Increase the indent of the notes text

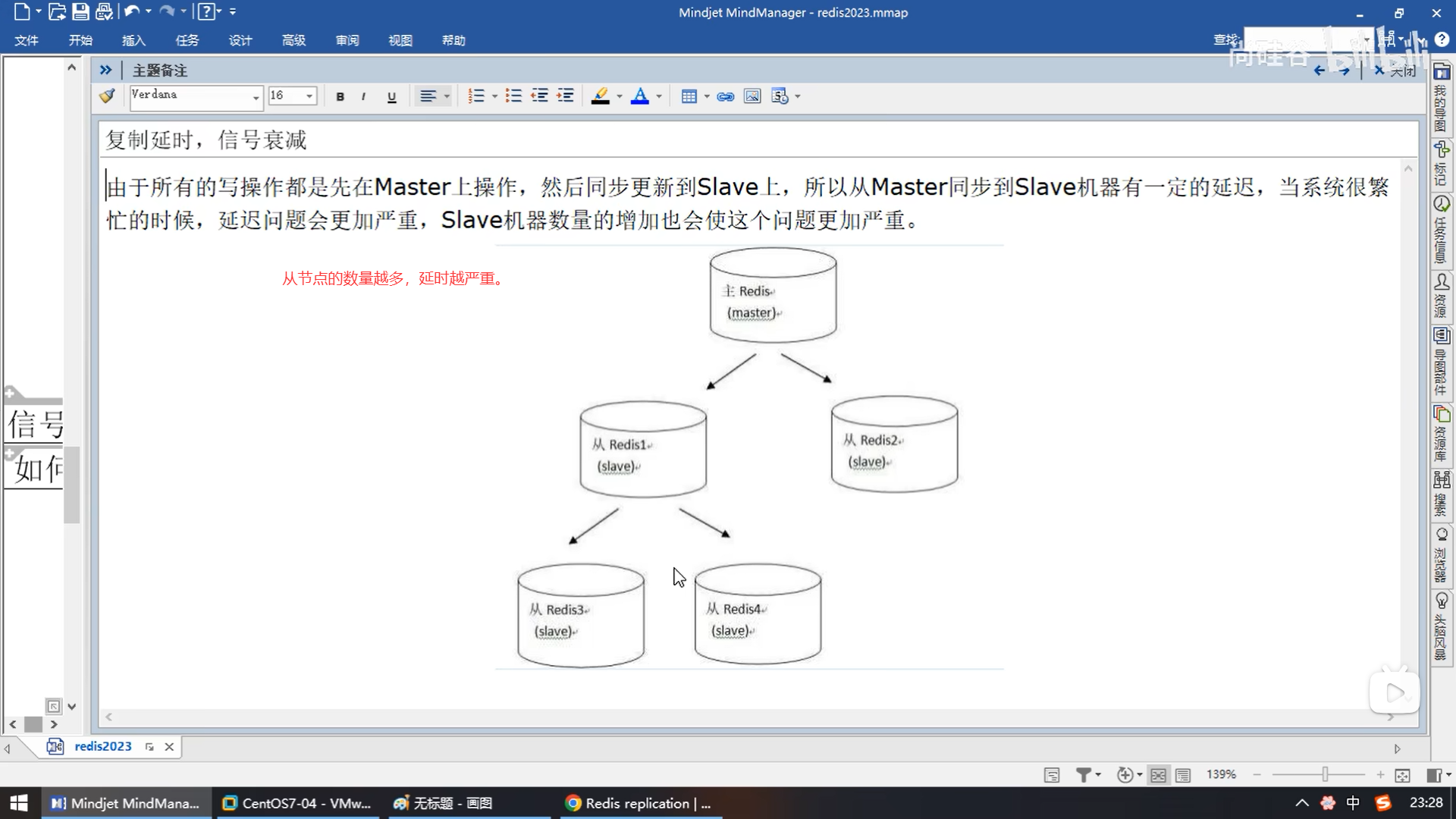coord(566,96)
